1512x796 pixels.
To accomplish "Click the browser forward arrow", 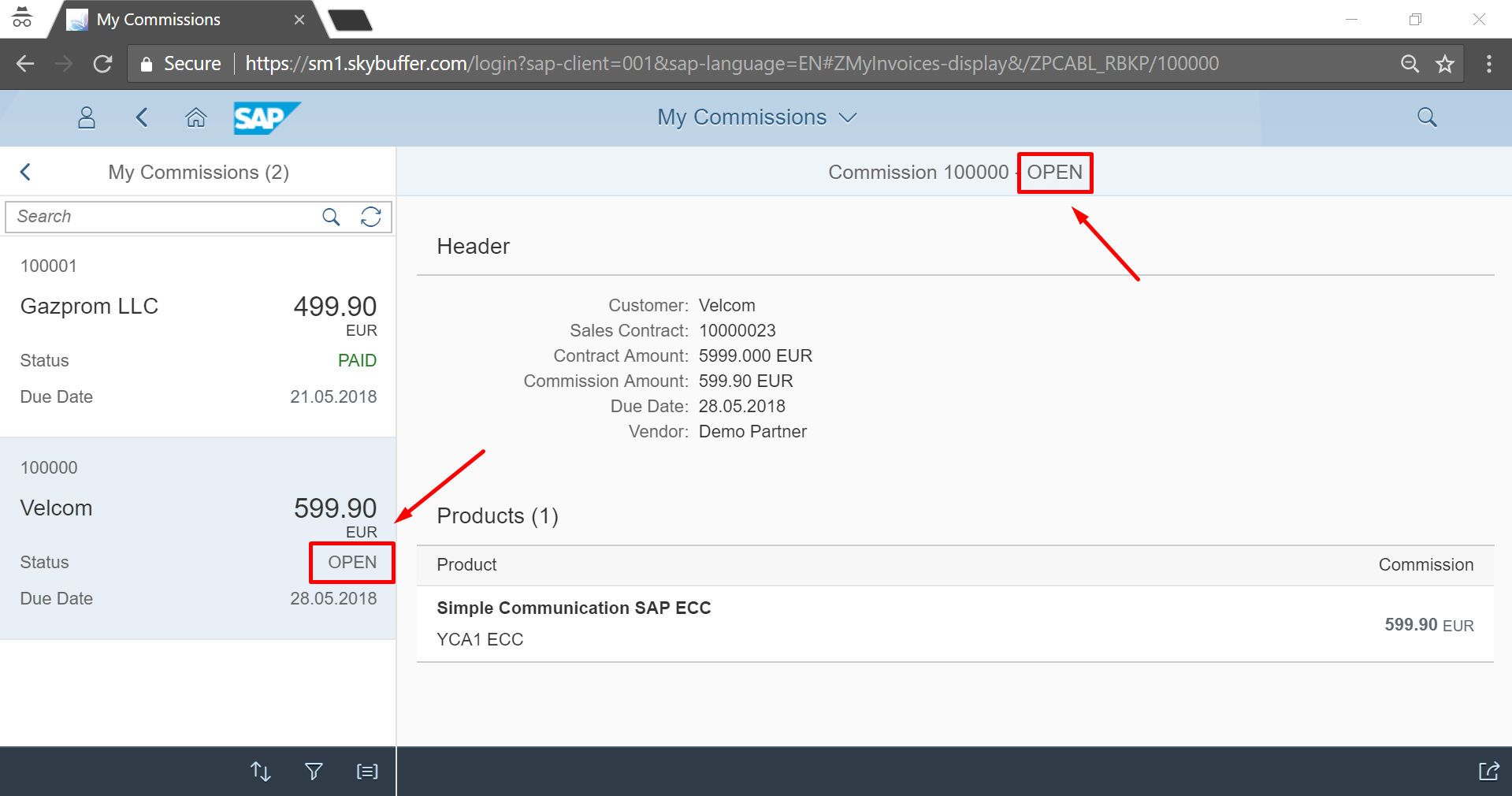I will 64,64.
